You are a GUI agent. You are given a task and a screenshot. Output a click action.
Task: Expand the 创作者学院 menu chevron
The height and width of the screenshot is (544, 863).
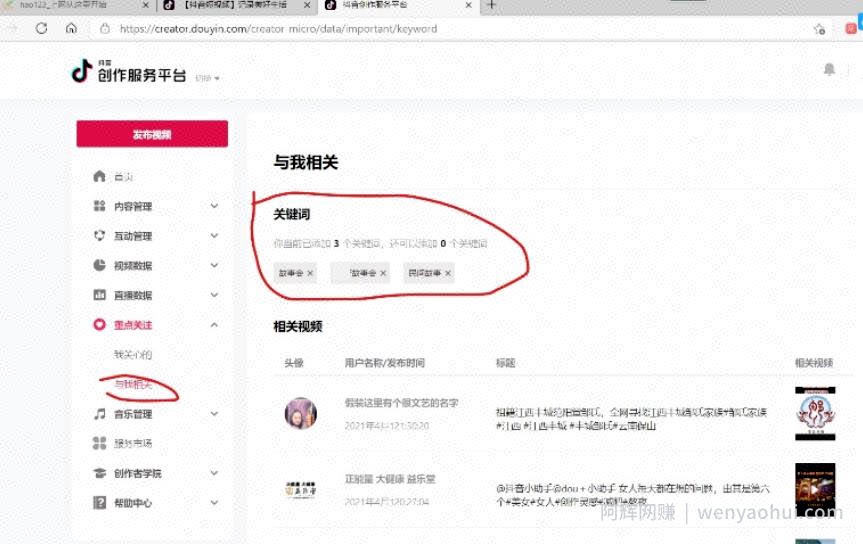tap(214, 473)
